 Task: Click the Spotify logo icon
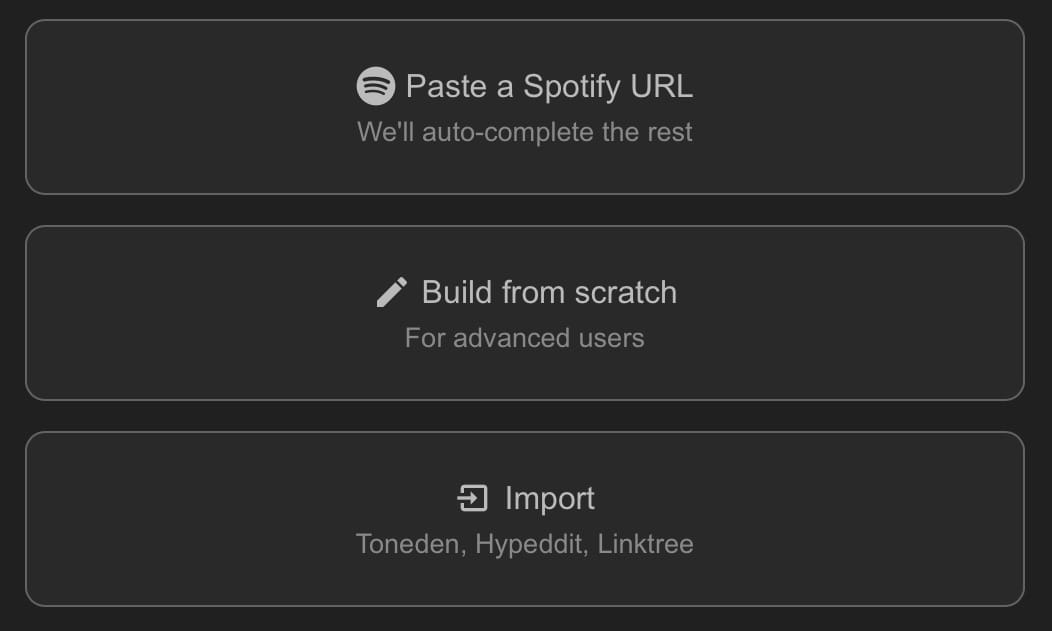(x=375, y=86)
